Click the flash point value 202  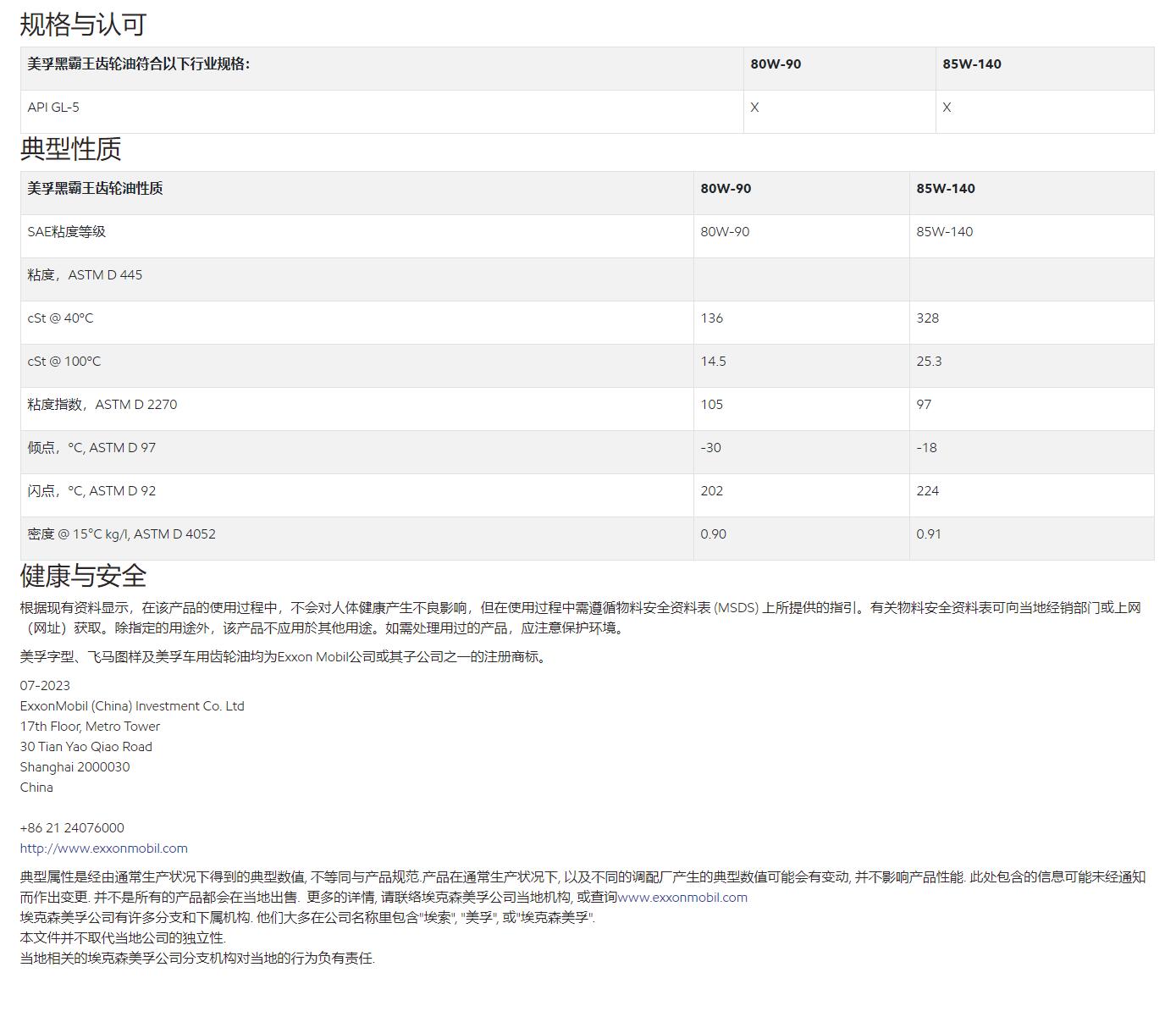712,491
